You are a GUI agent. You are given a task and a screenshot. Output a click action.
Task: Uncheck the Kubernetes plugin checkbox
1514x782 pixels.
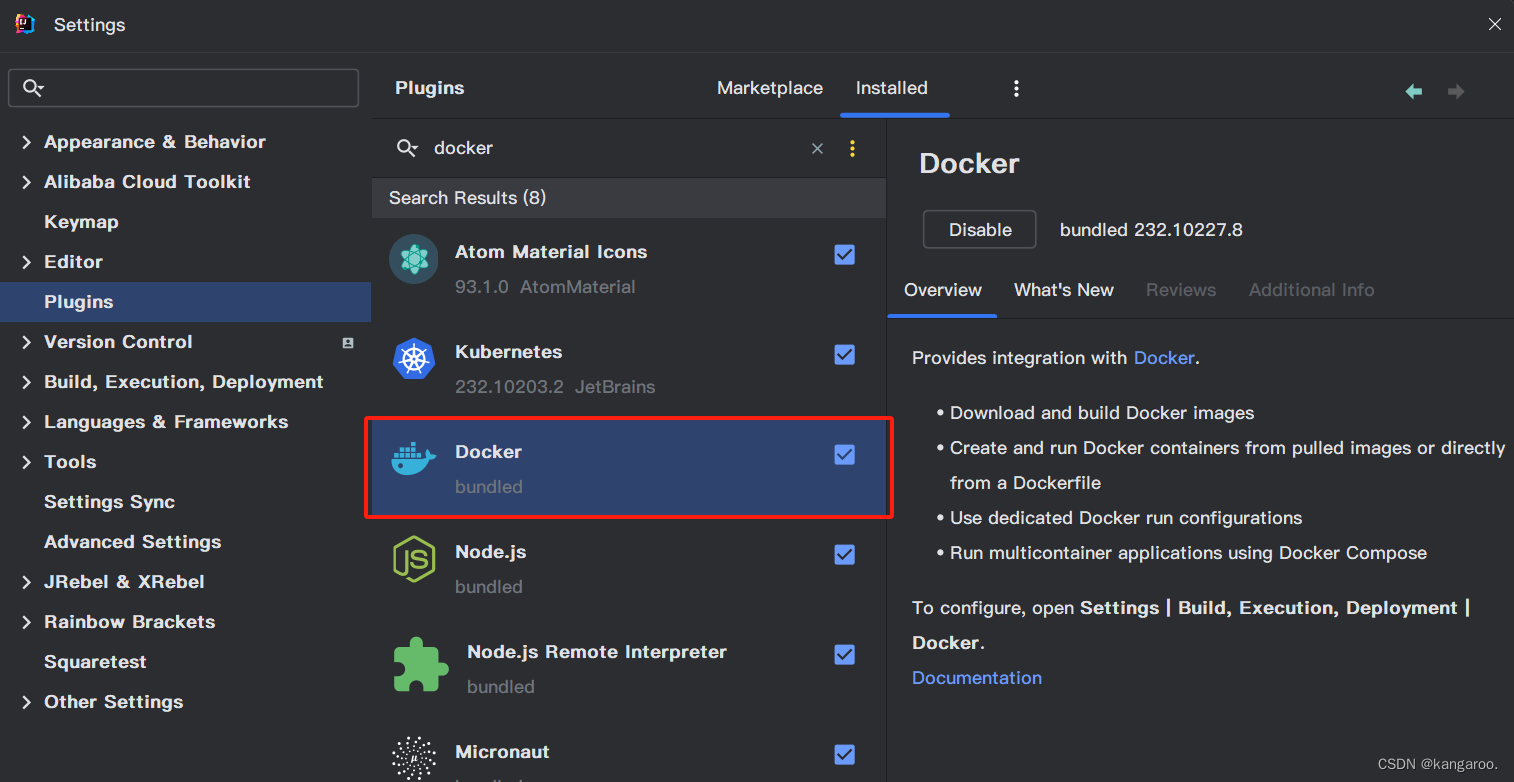pyautogui.click(x=845, y=355)
